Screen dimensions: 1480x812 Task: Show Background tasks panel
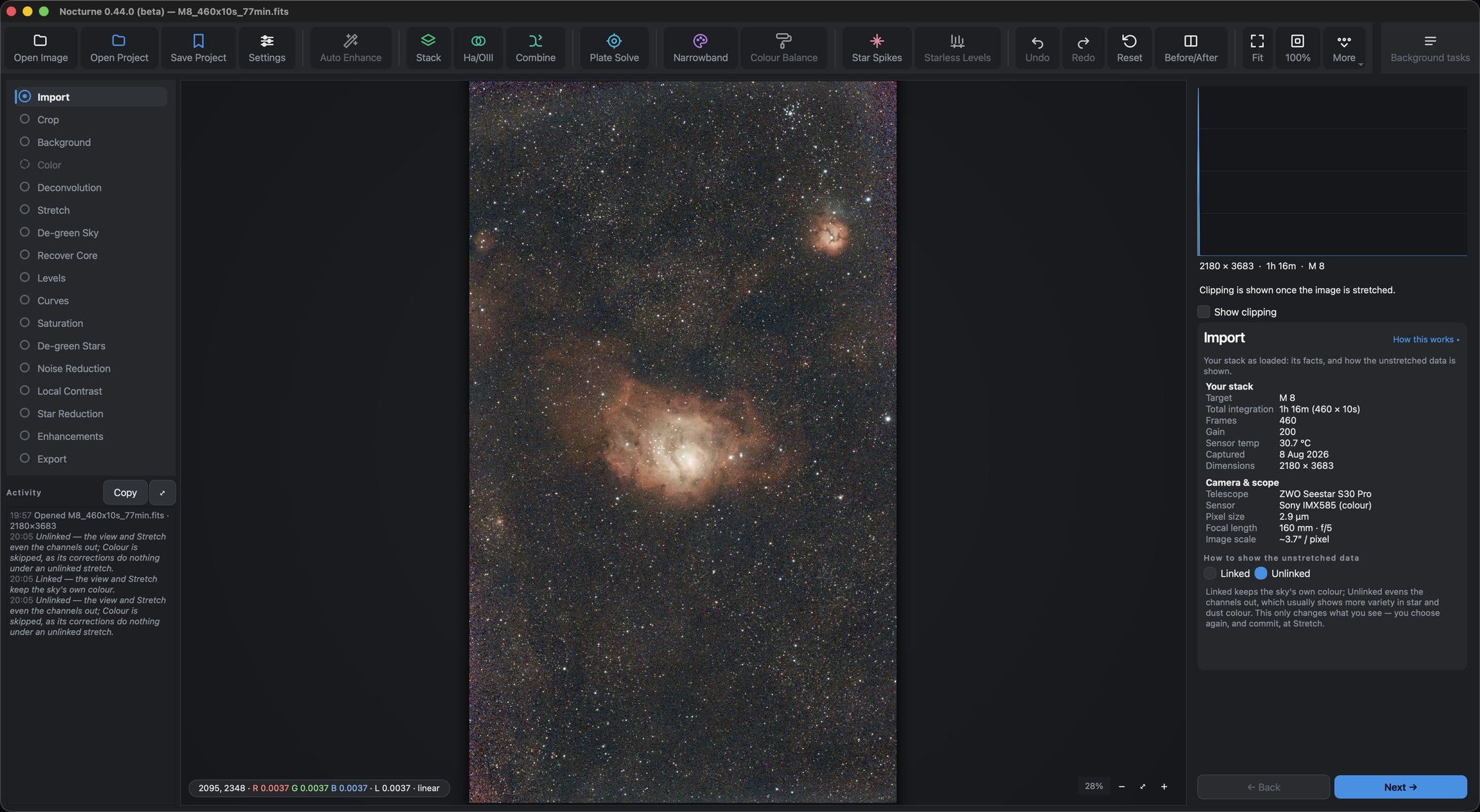click(1430, 48)
